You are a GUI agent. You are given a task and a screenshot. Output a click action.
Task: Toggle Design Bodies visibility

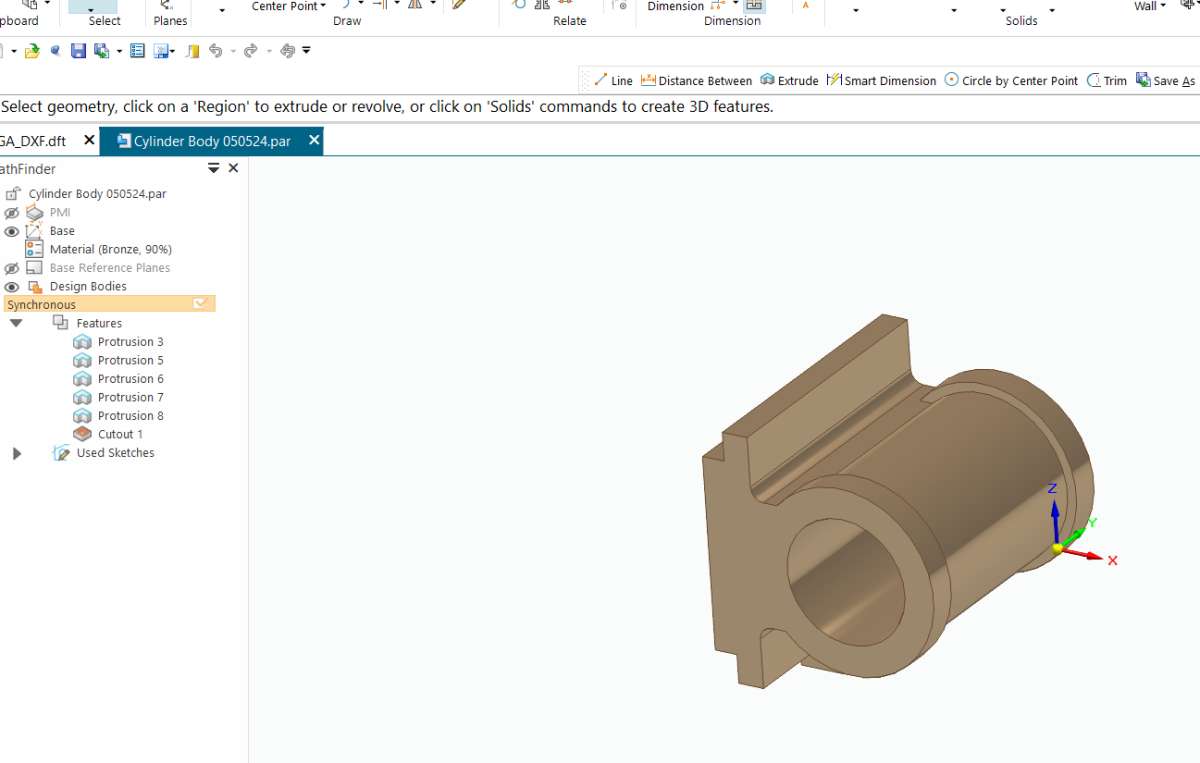pyautogui.click(x=11, y=285)
